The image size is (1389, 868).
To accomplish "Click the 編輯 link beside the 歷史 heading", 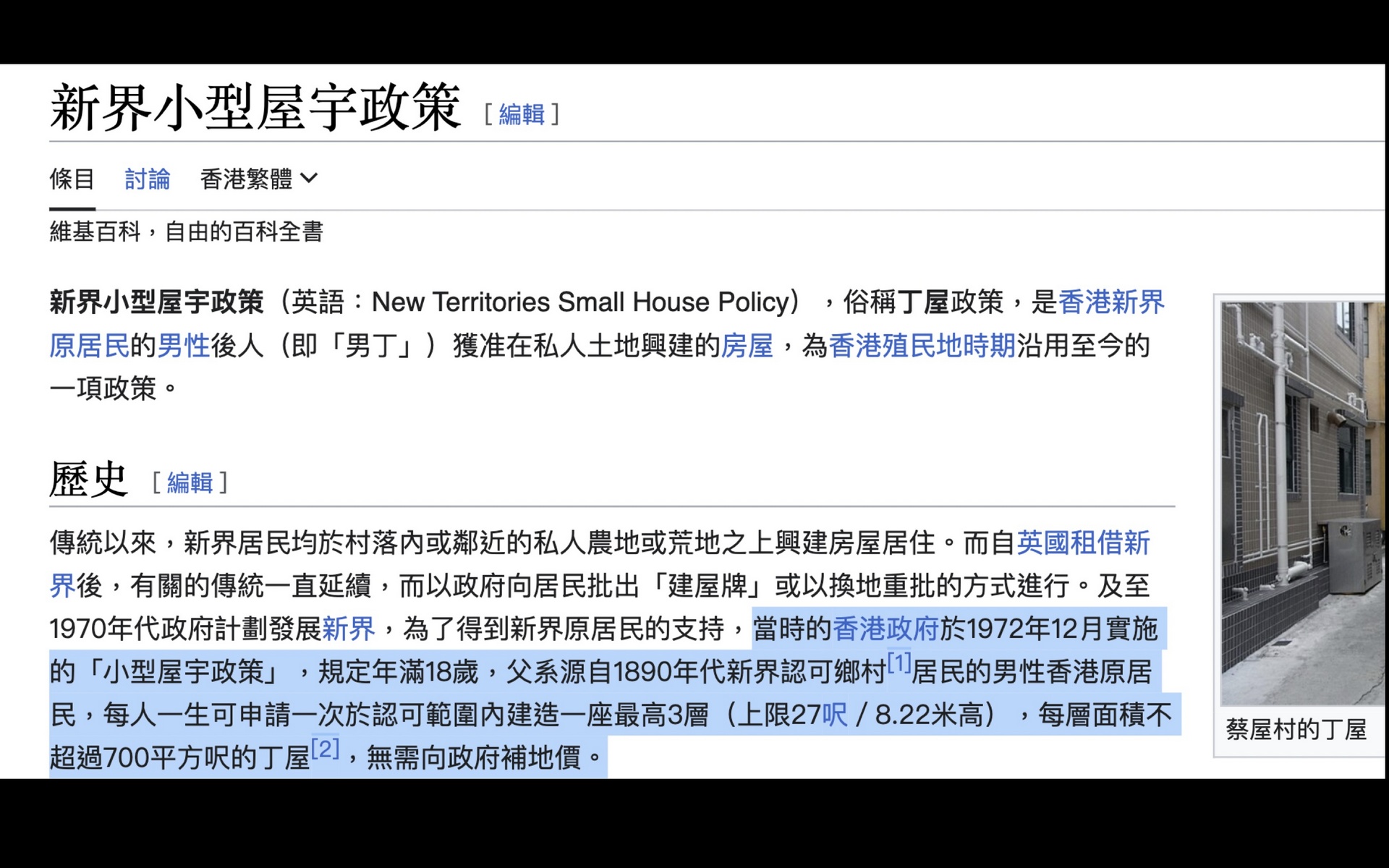I will pos(190,482).
